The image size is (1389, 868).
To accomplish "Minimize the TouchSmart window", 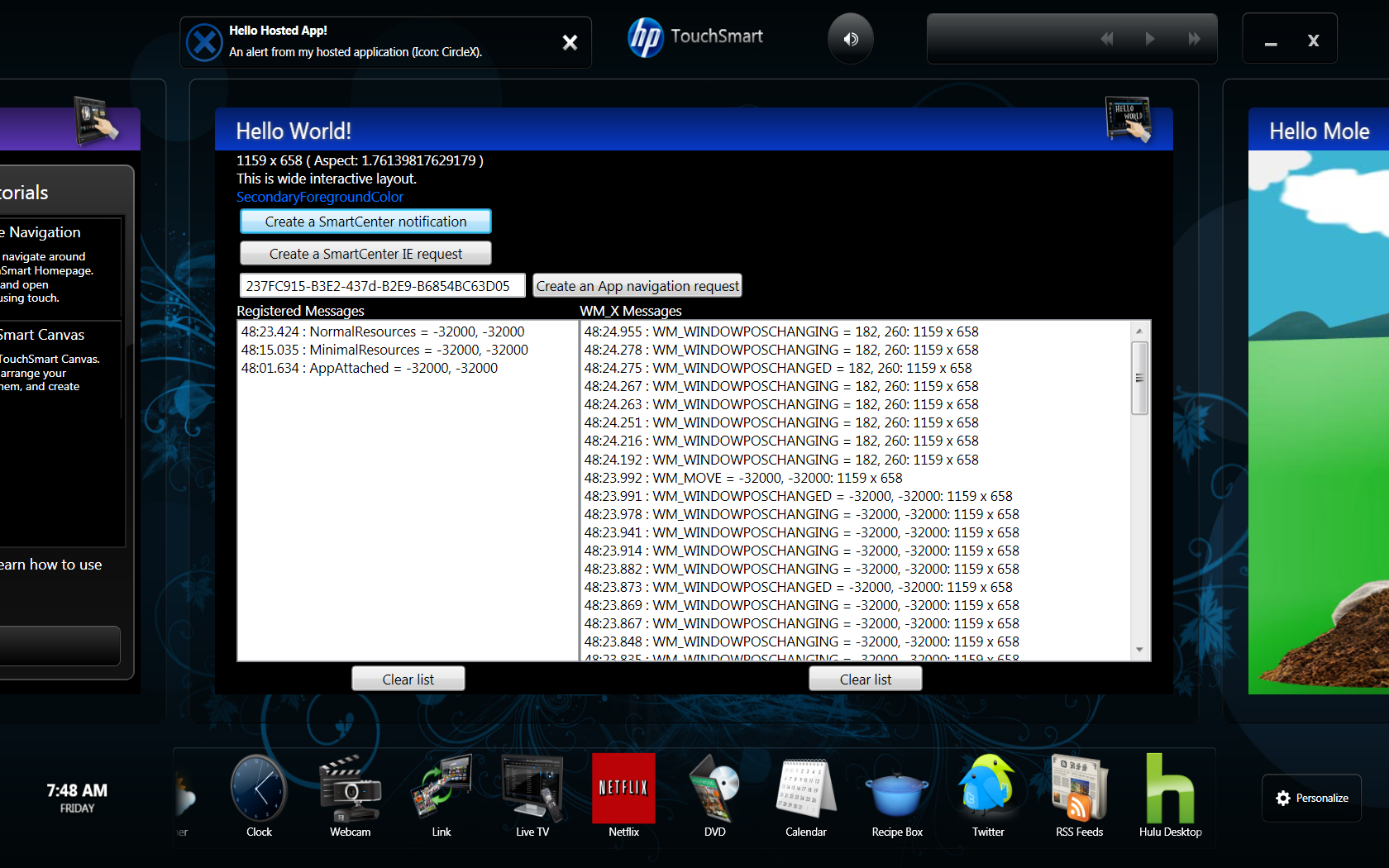I will point(1271,41).
